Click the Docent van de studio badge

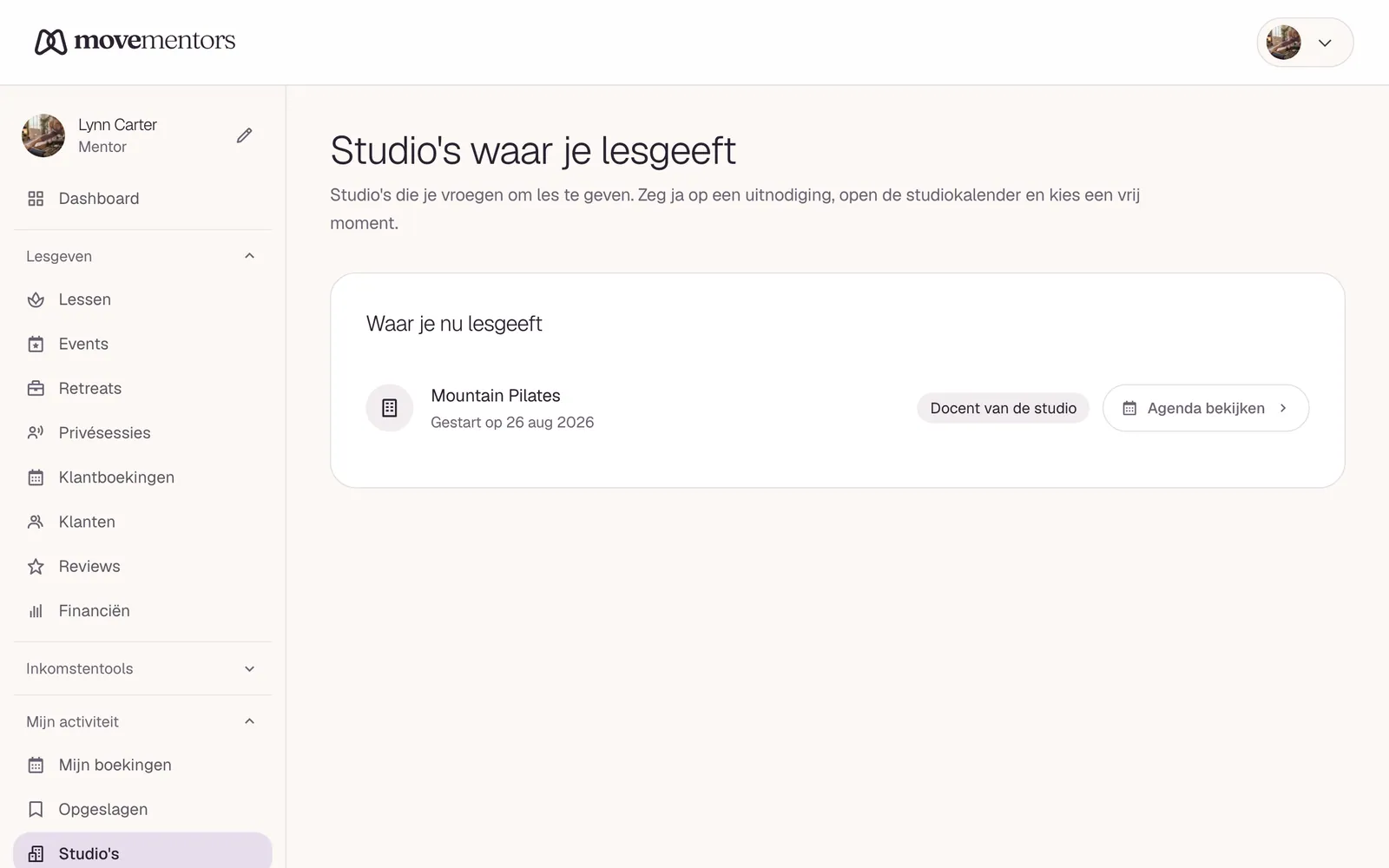click(1003, 408)
